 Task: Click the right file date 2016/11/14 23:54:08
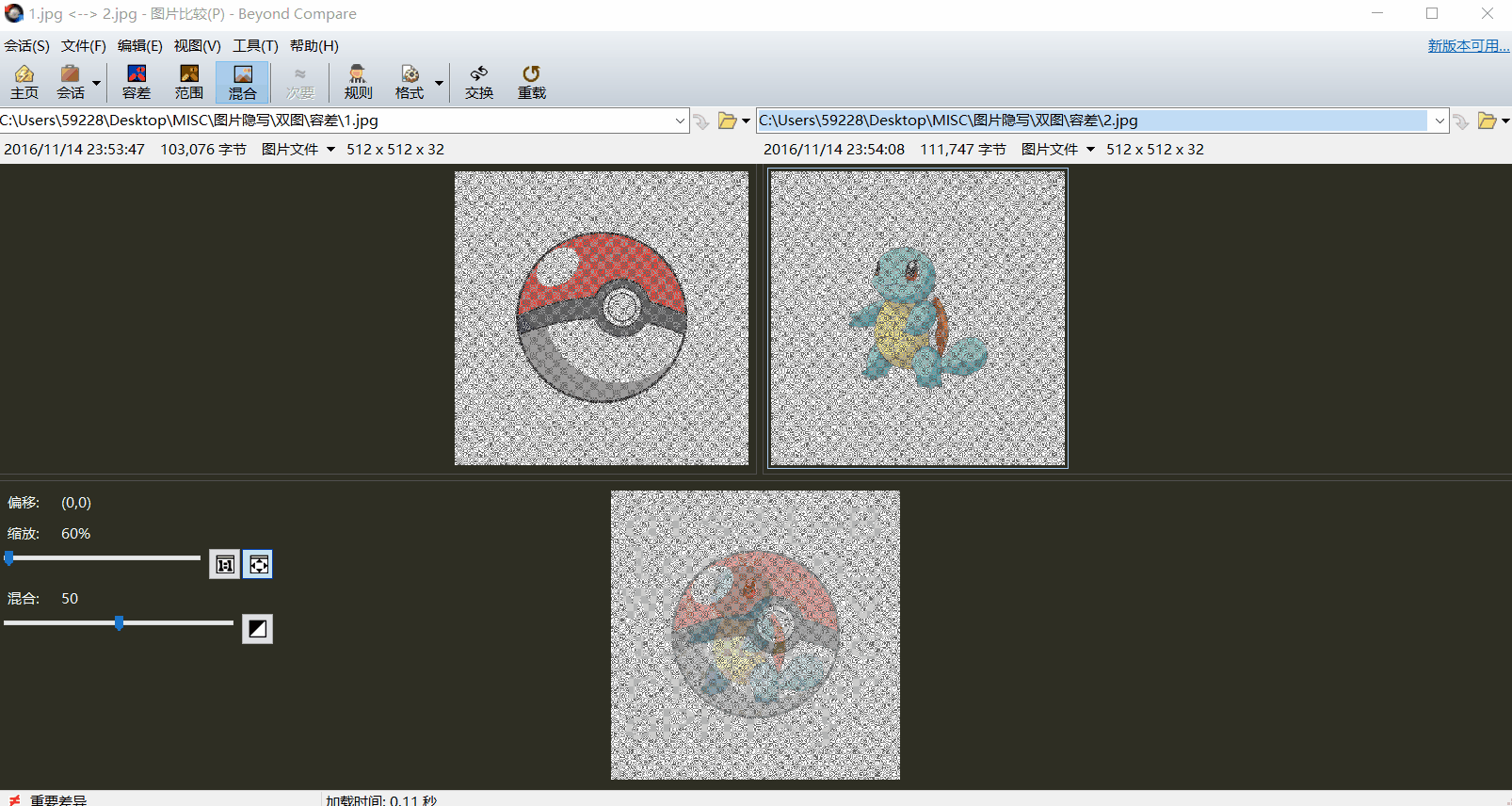click(x=834, y=149)
